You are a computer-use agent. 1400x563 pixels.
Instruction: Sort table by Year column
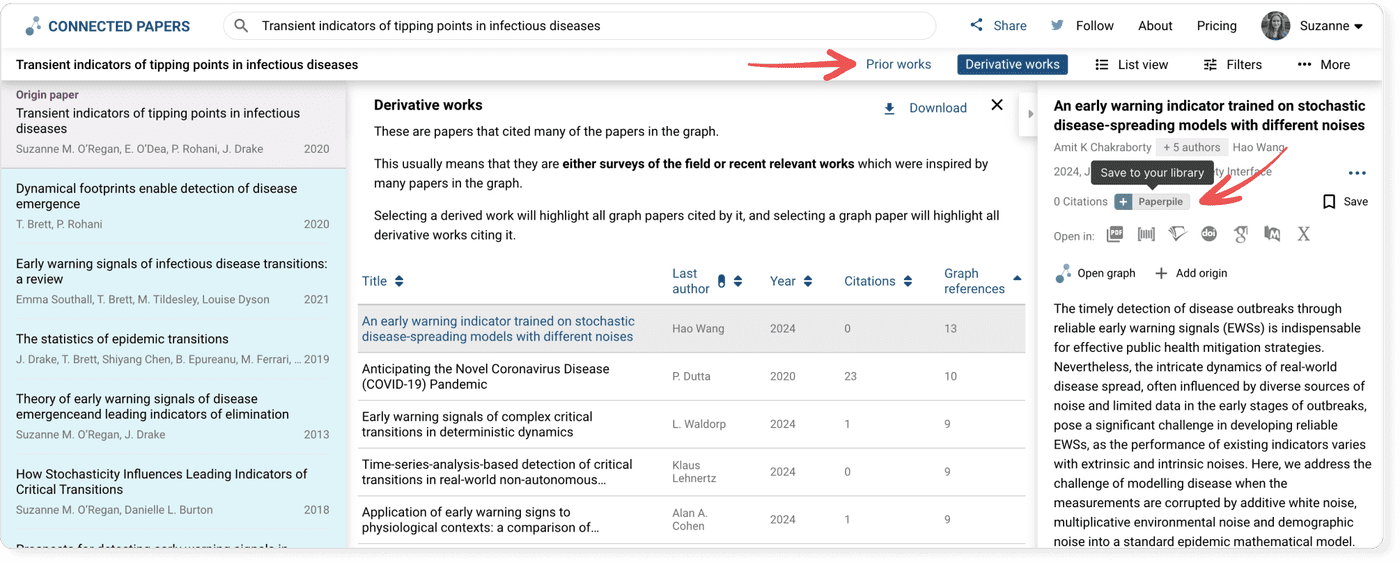pyautogui.click(x=790, y=281)
